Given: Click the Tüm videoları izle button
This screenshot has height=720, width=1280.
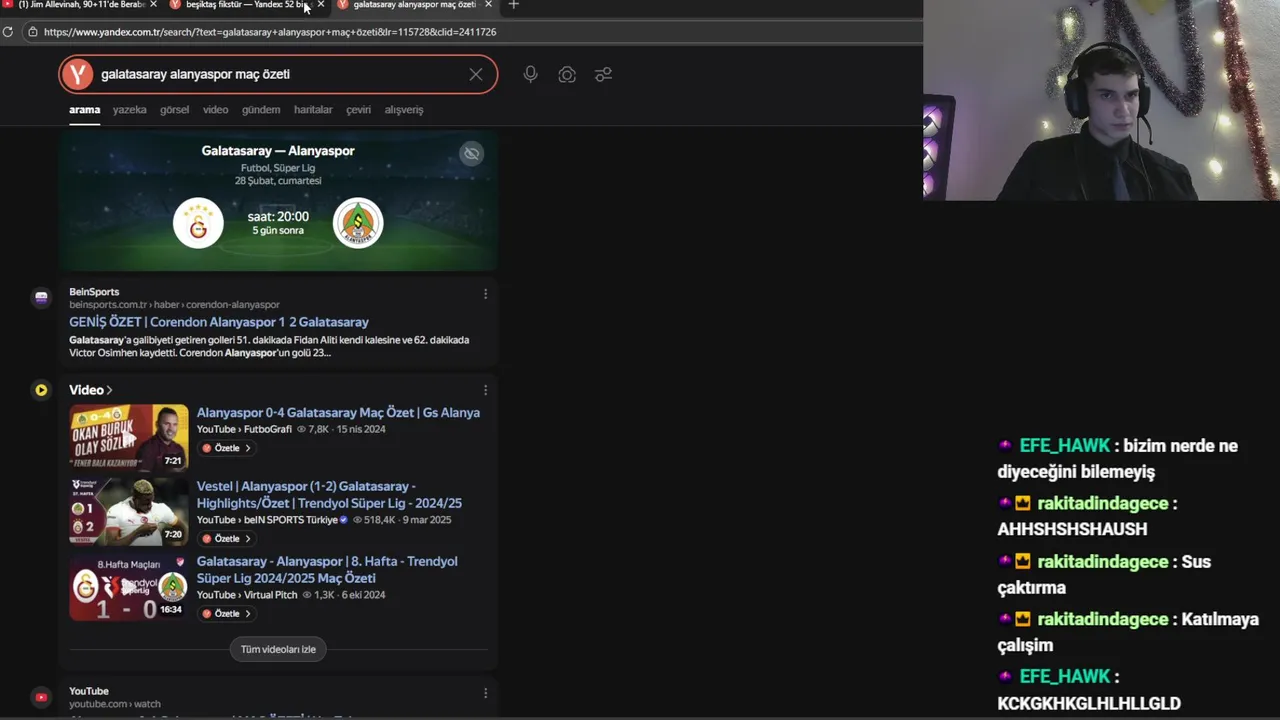Looking at the screenshot, I should (x=278, y=650).
